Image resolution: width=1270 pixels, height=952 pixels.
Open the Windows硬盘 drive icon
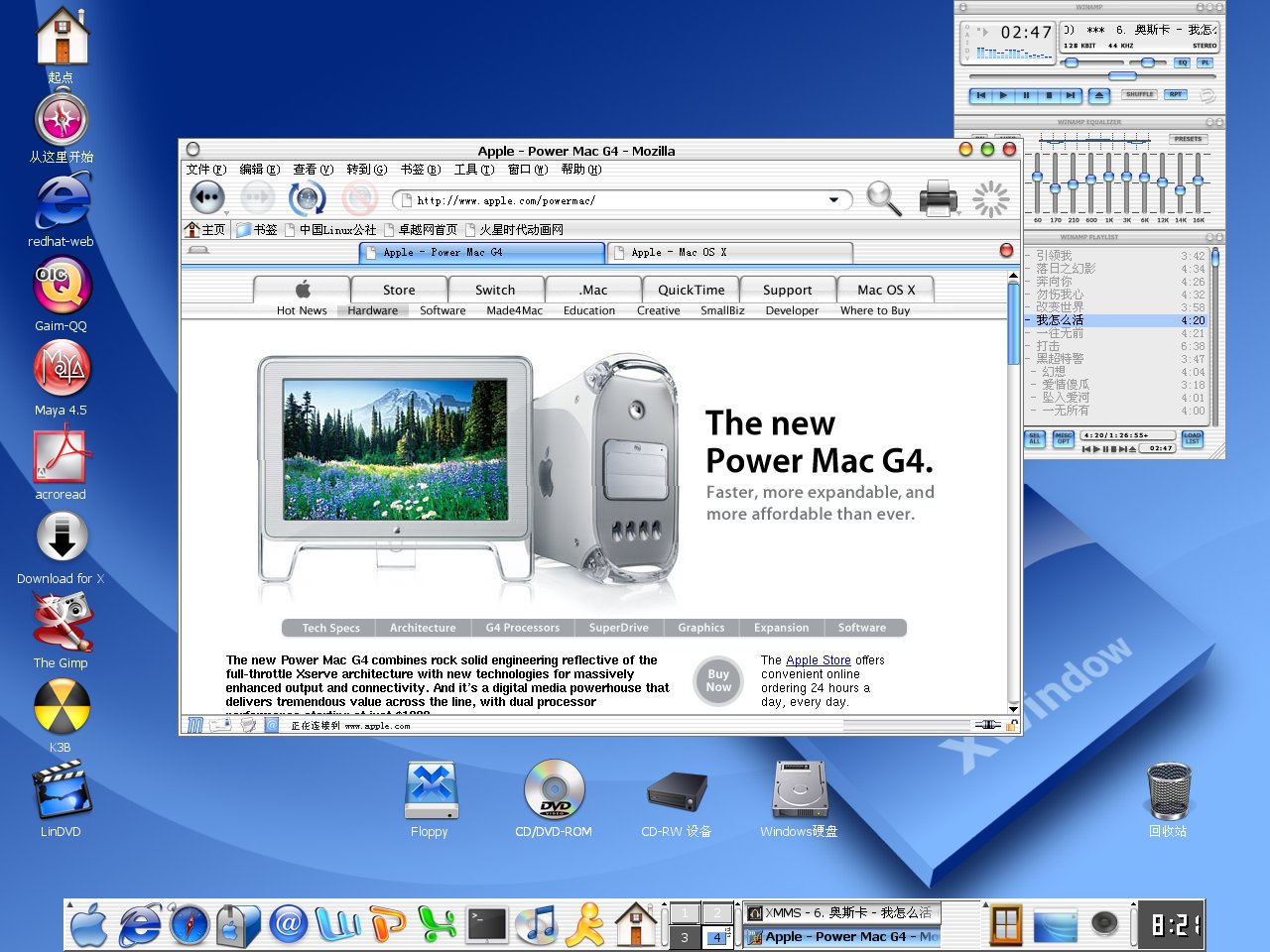[800, 790]
